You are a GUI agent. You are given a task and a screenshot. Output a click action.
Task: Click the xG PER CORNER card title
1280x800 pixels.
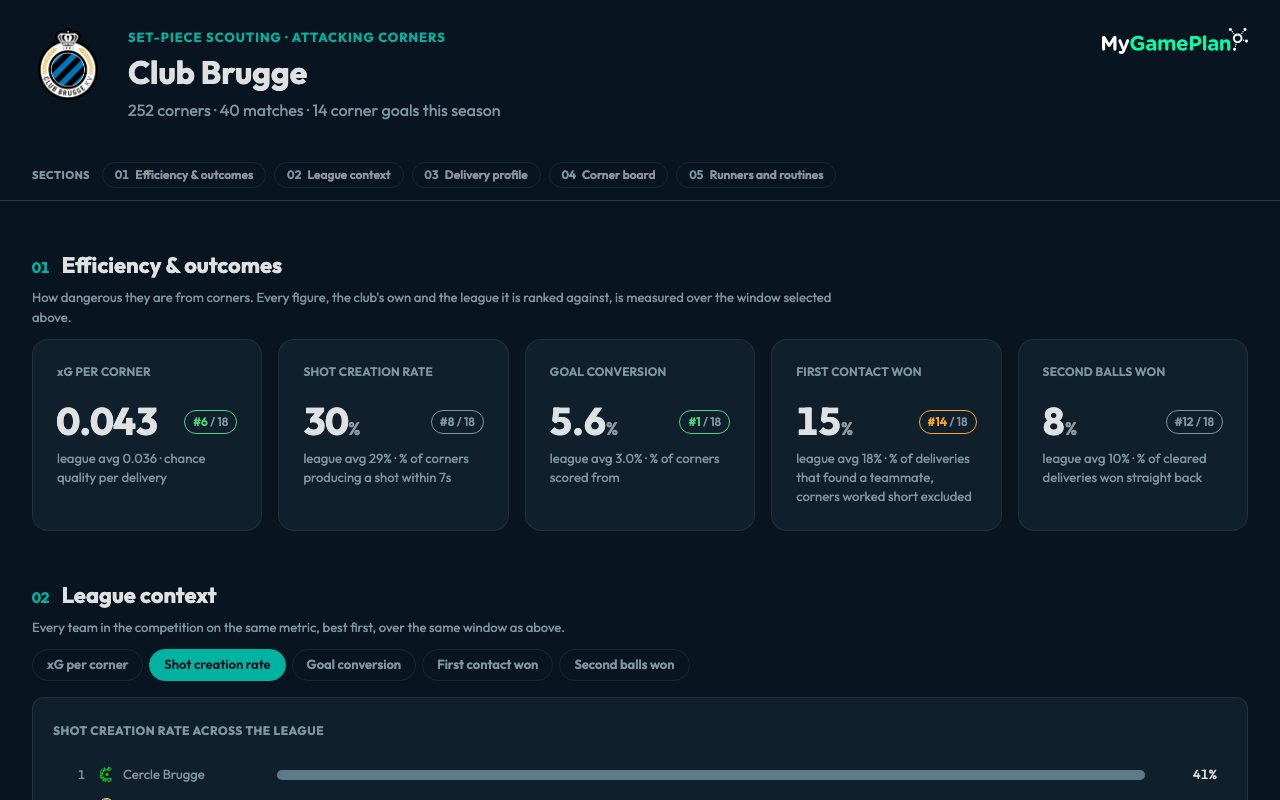click(x=104, y=372)
